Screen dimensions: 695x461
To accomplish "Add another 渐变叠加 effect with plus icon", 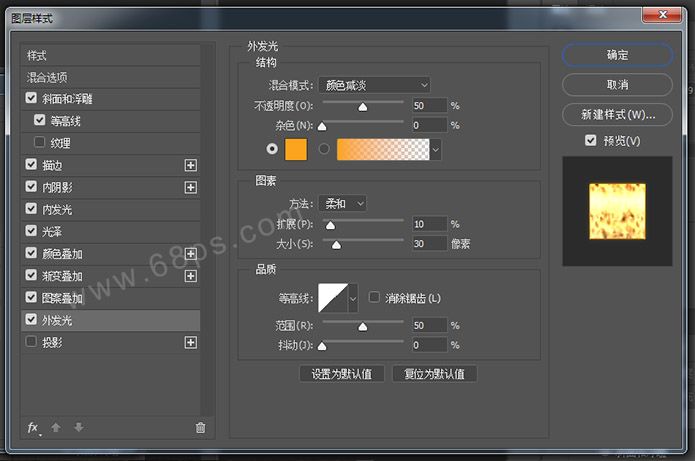I will [x=191, y=276].
